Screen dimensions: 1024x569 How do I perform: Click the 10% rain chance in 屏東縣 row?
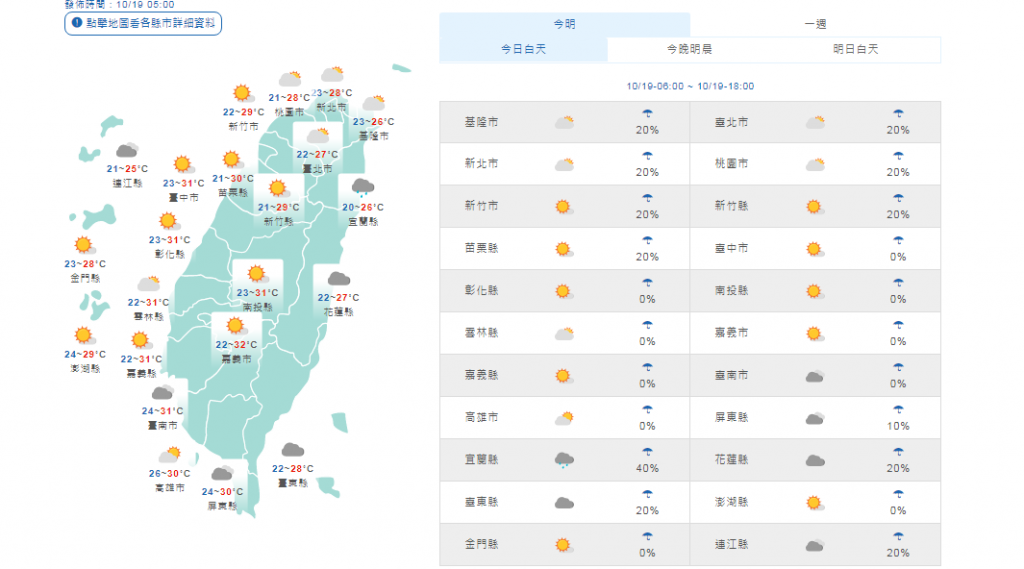(898, 426)
